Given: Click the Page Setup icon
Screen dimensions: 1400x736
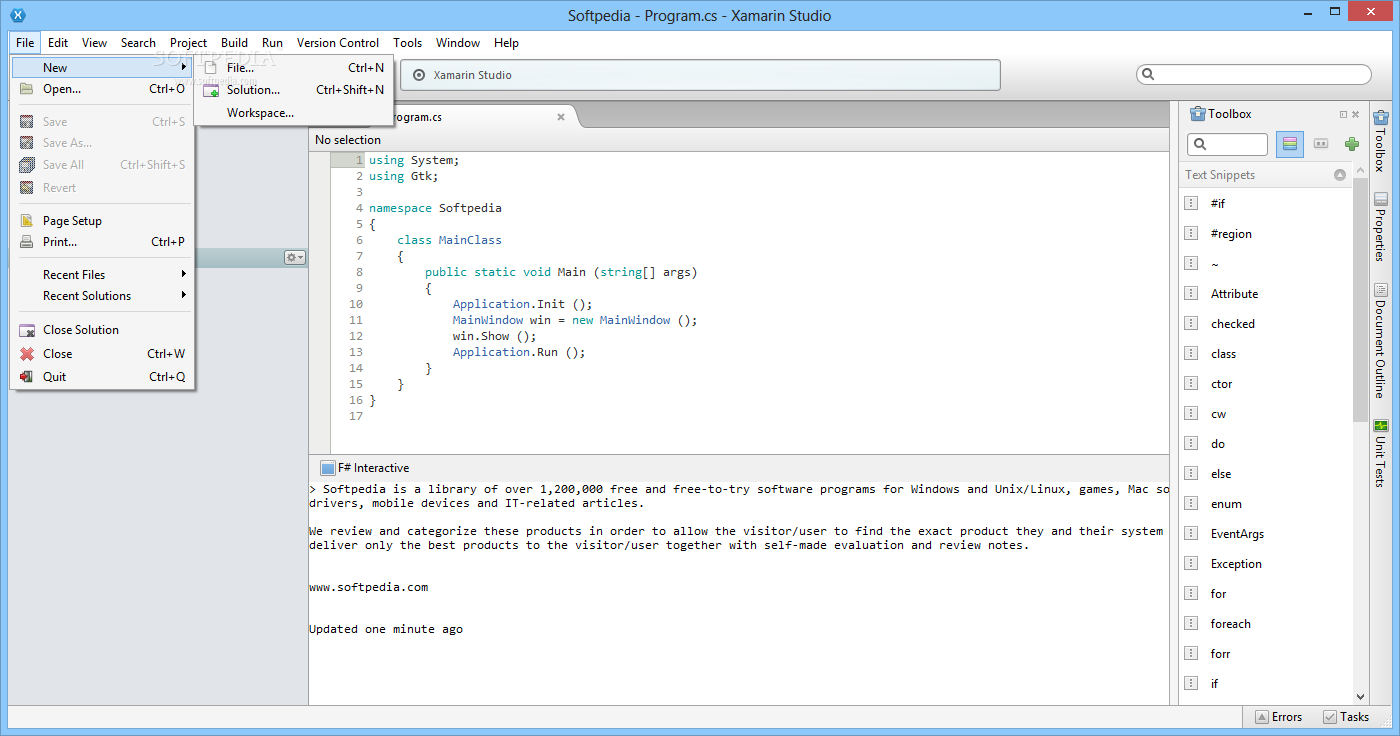Looking at the screenshot, I should click(x=27, y=221).
